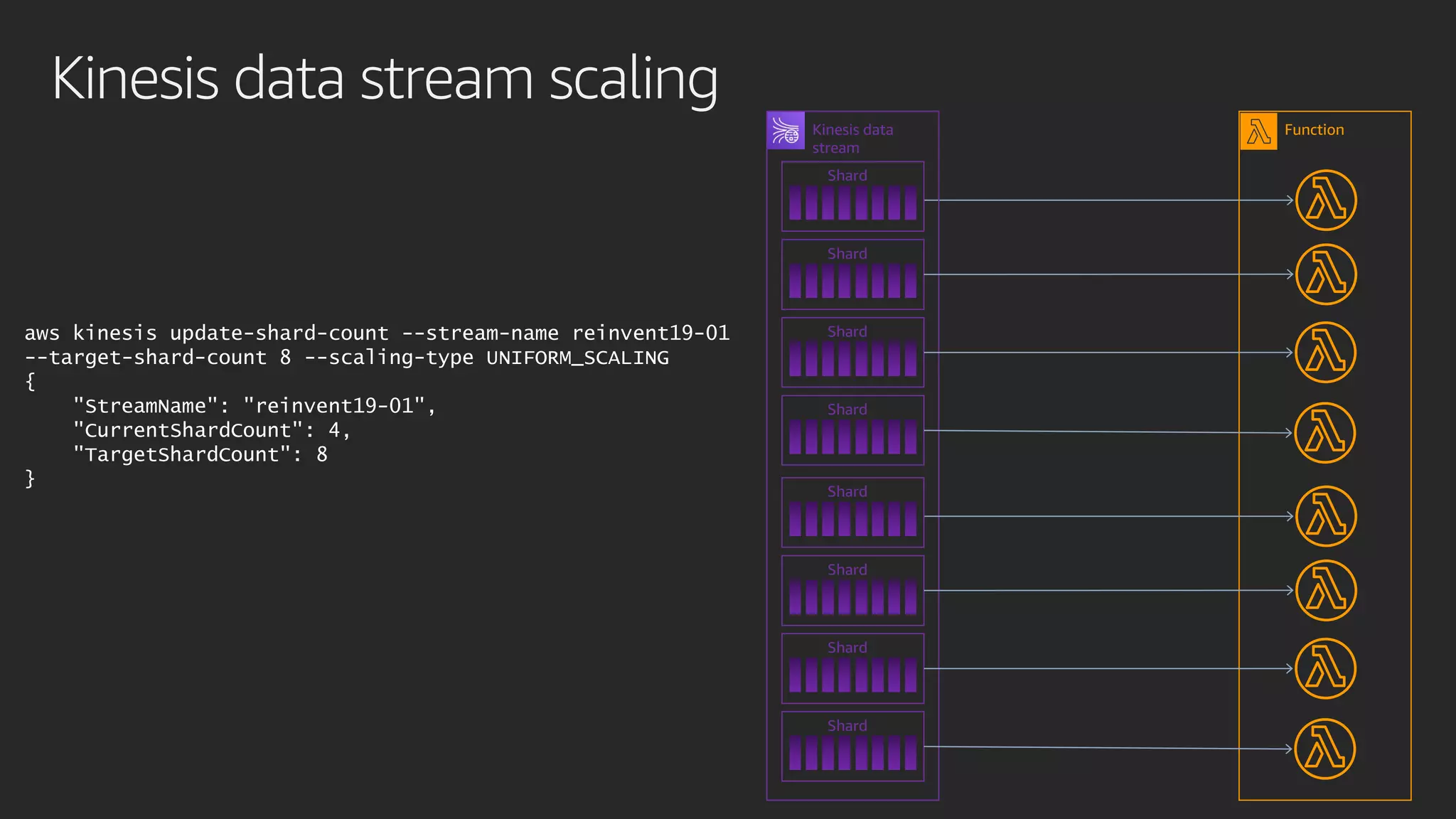
Task: Click the 'aws kinesis update-shard-count' command line
Action: tap(377, 333)
